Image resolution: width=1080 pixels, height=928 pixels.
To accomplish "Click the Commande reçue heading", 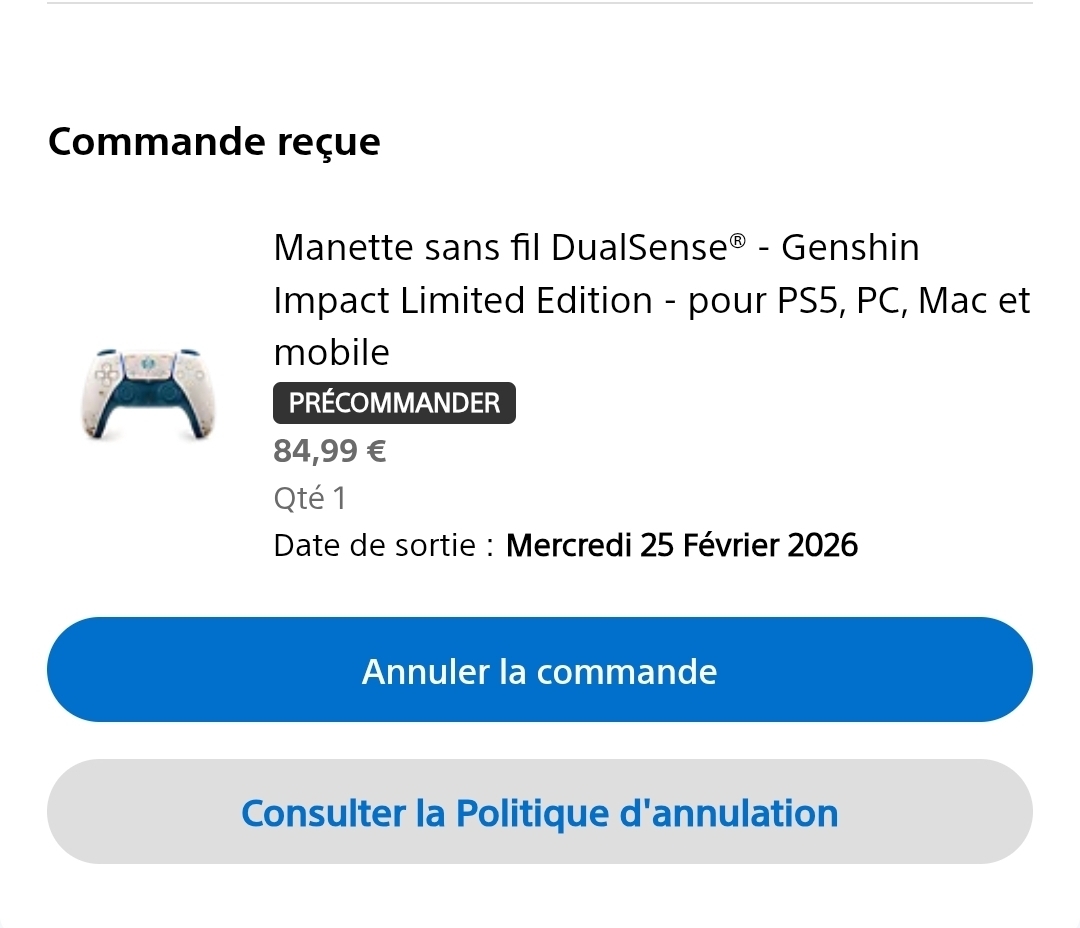I will click(x=214, y=142).
